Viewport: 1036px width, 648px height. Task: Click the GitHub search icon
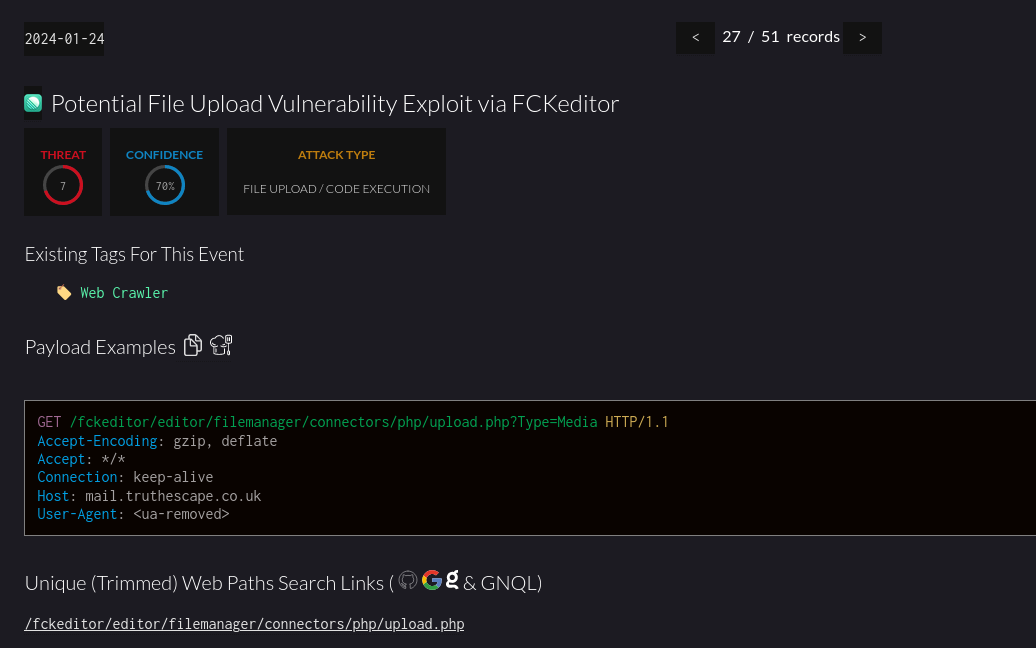[x=408, y=581]
